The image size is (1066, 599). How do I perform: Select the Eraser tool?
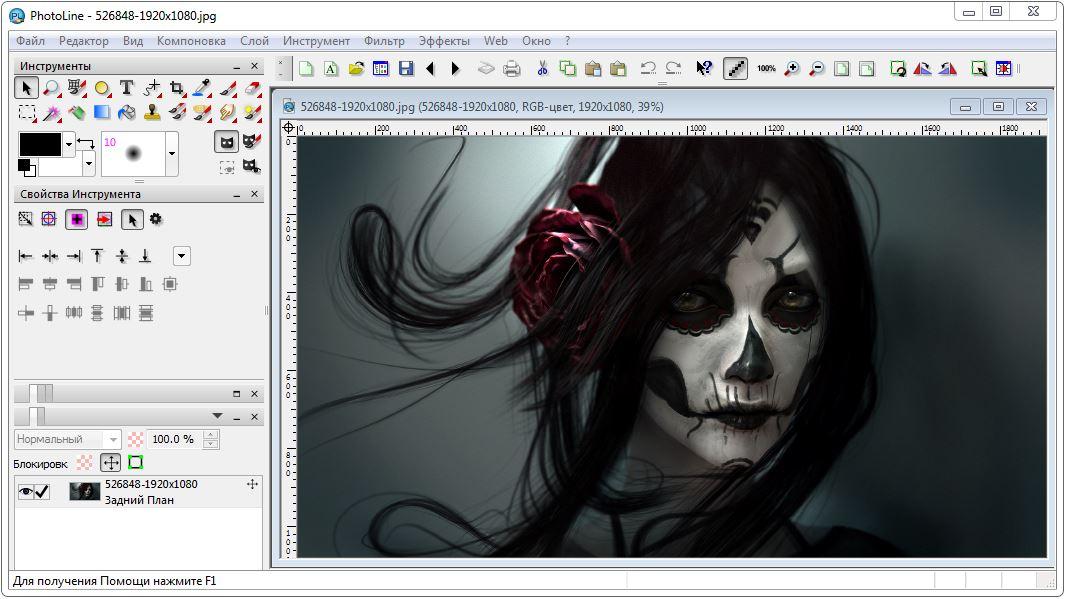pyautogui.click(x=252, y=88)
